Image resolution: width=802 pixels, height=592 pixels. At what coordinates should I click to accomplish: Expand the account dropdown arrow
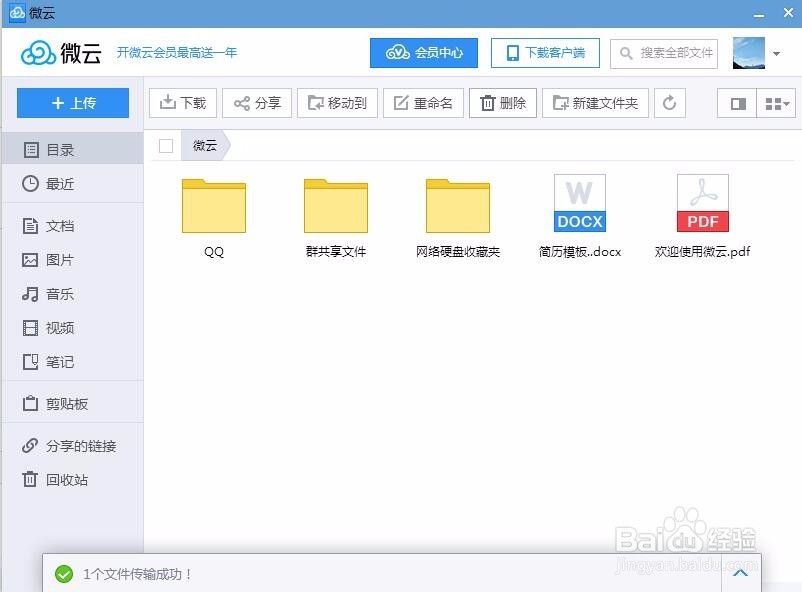[776, 53]
